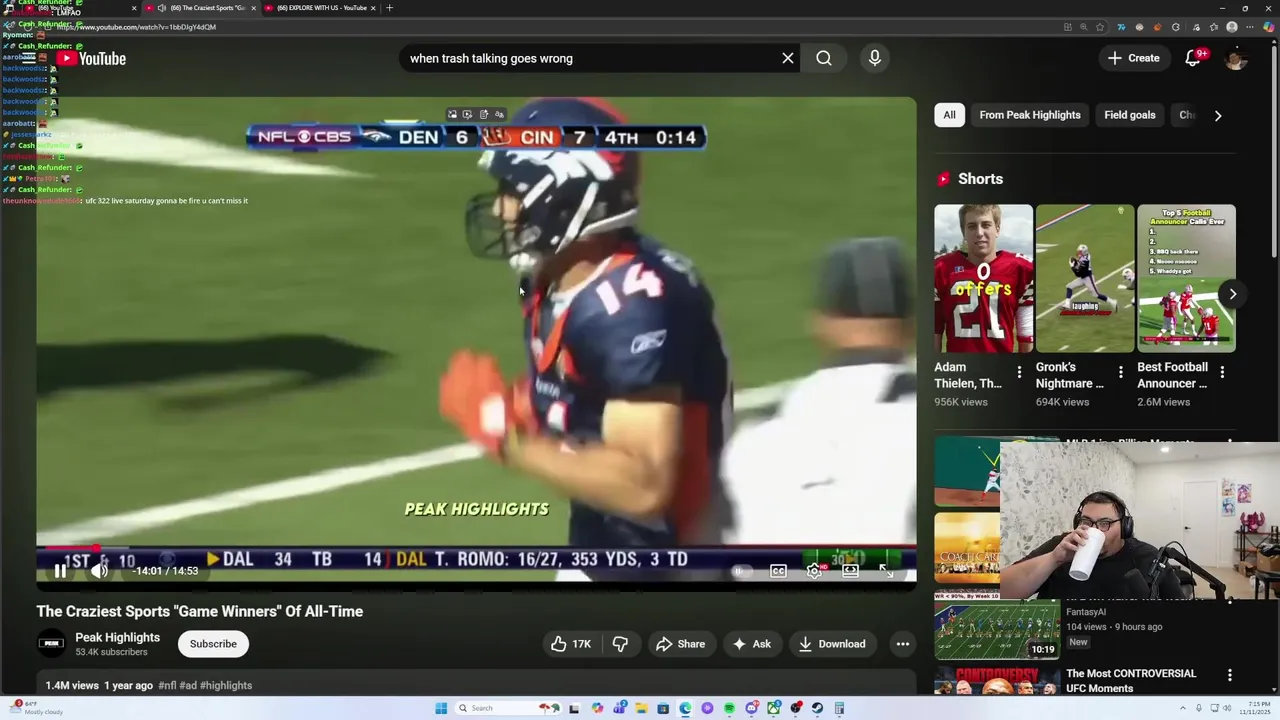Screen dimensions: 1280x720
Task: Open the Create menu
Action: tap(1133, 58)
